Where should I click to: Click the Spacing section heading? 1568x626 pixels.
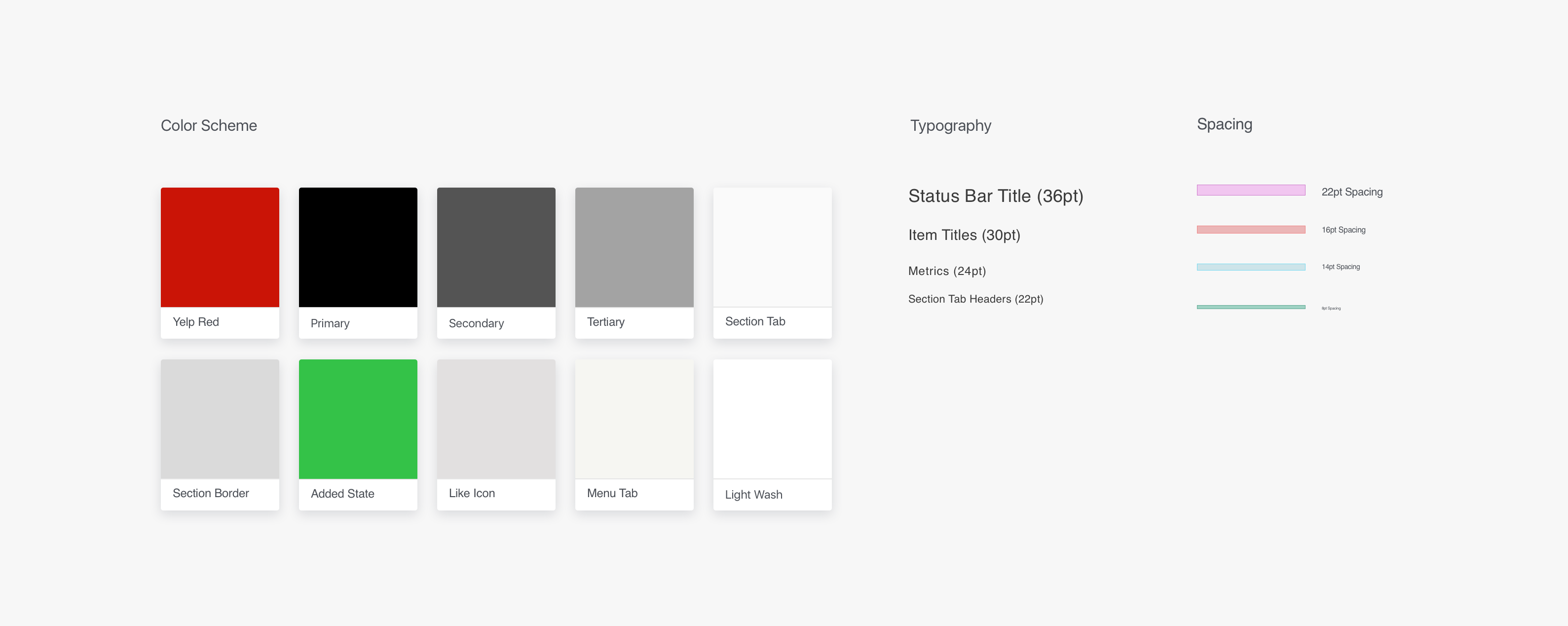[1224, 124]
